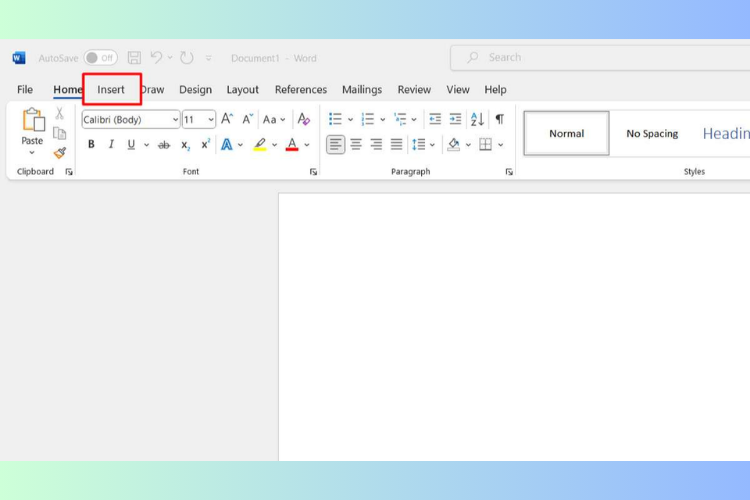Screen dimensions: 750x500
Task: Toggle the AutoSave switch
Action: tap(100, 58)
